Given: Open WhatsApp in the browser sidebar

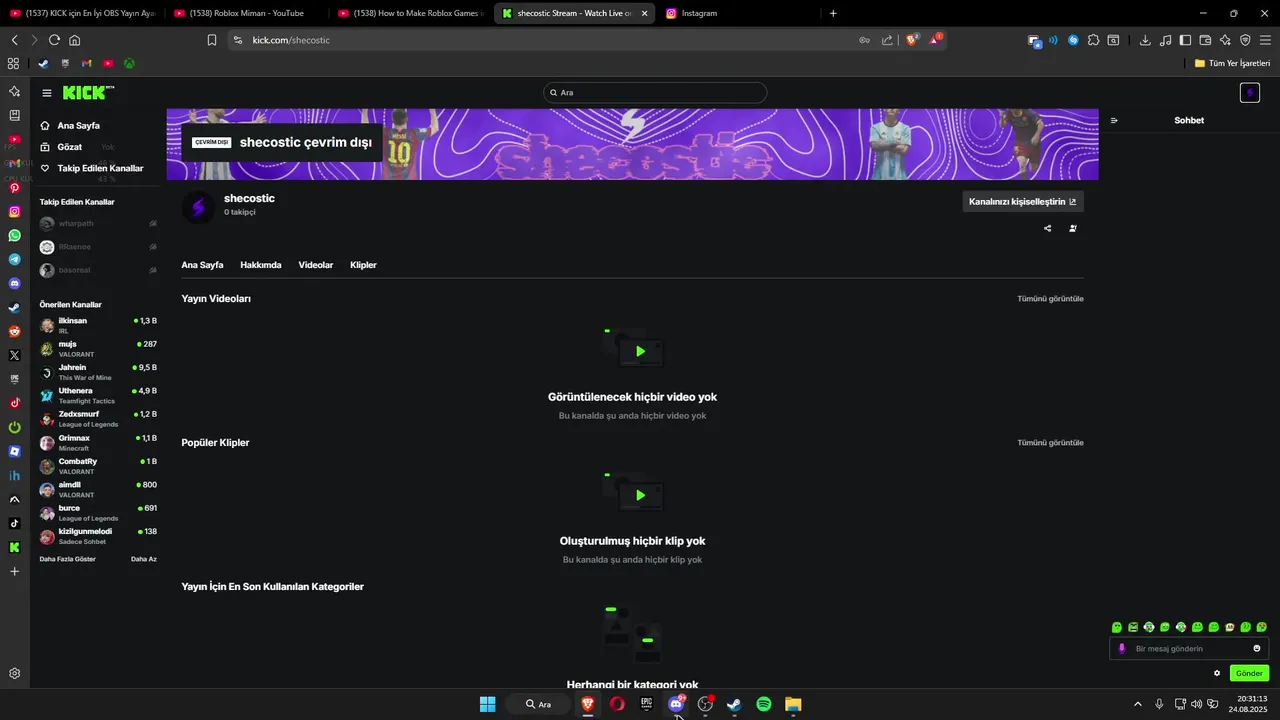Looking at the screenshot, I should point(14,236).
